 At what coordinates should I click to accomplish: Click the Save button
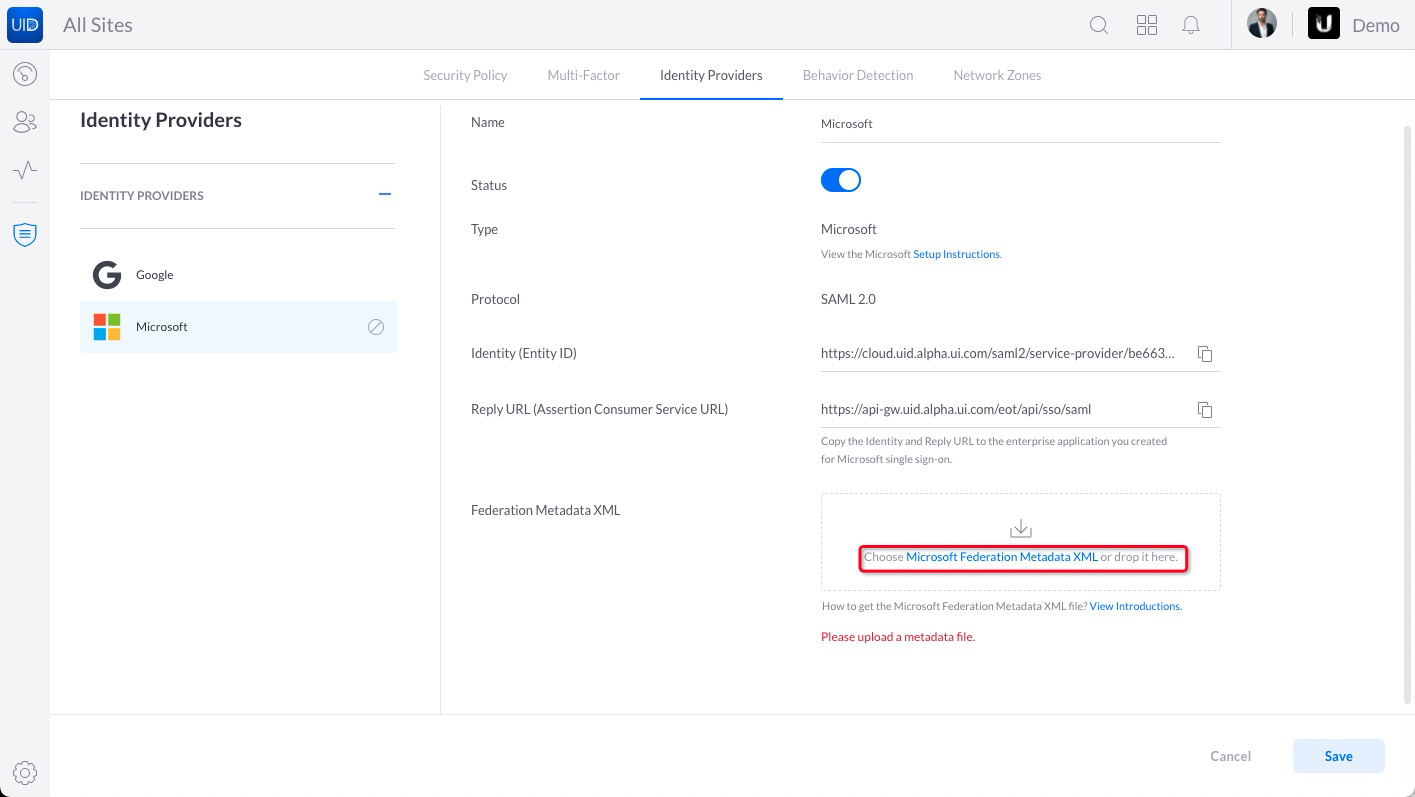point(1339,756)
